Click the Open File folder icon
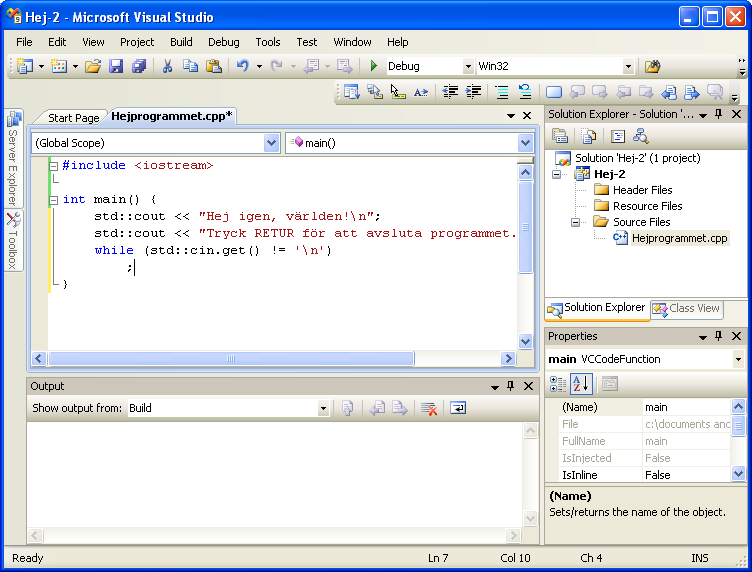 pos(93,66)
